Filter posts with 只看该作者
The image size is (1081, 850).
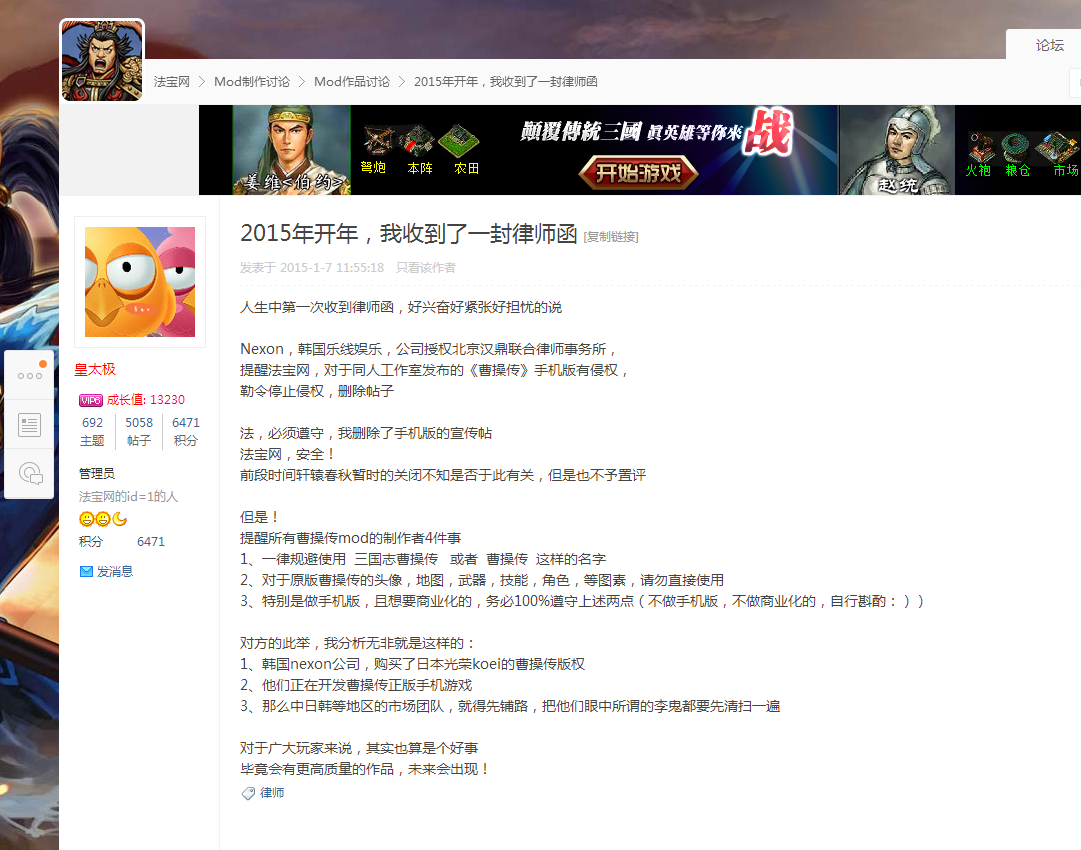(425, 268)
